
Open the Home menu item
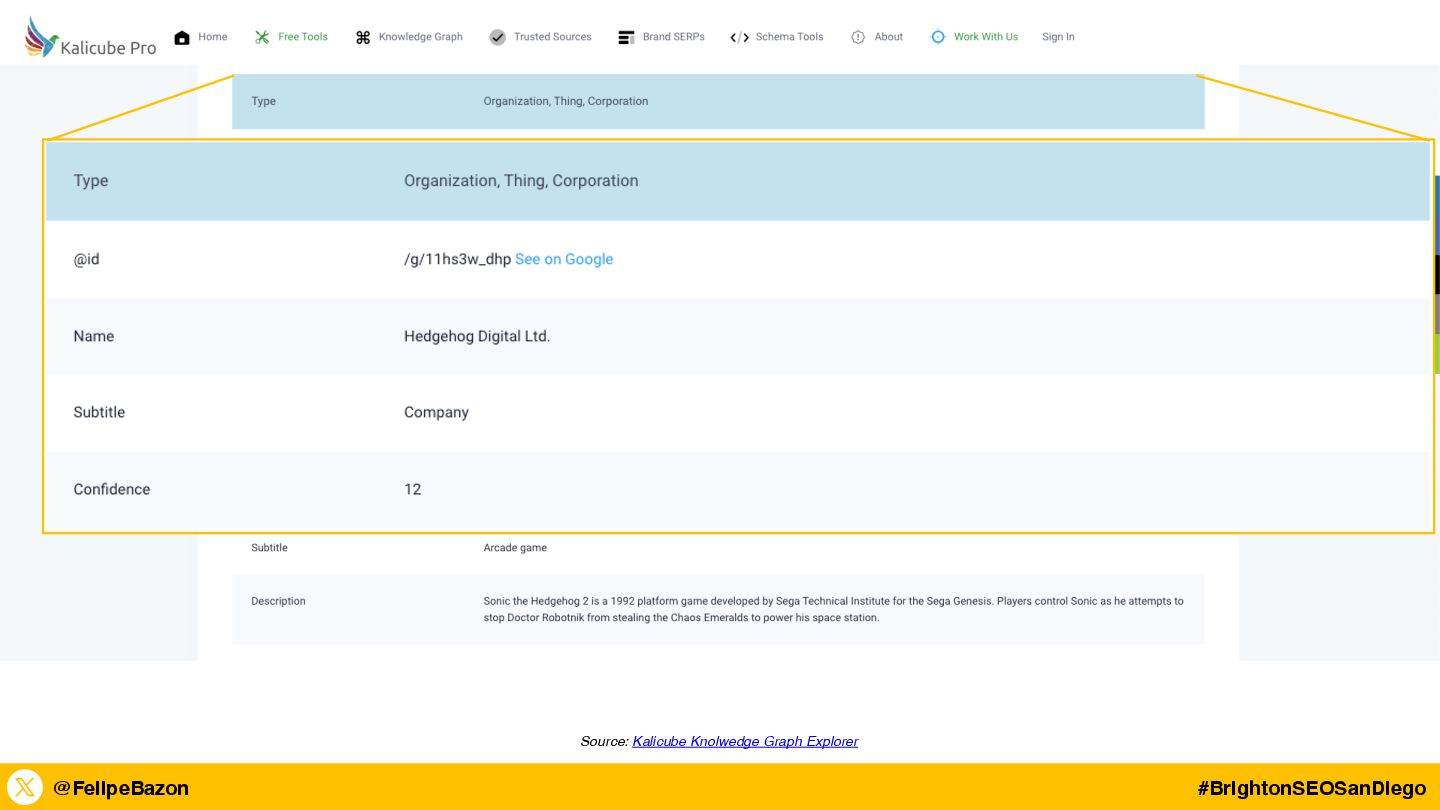tap(213, 37)
